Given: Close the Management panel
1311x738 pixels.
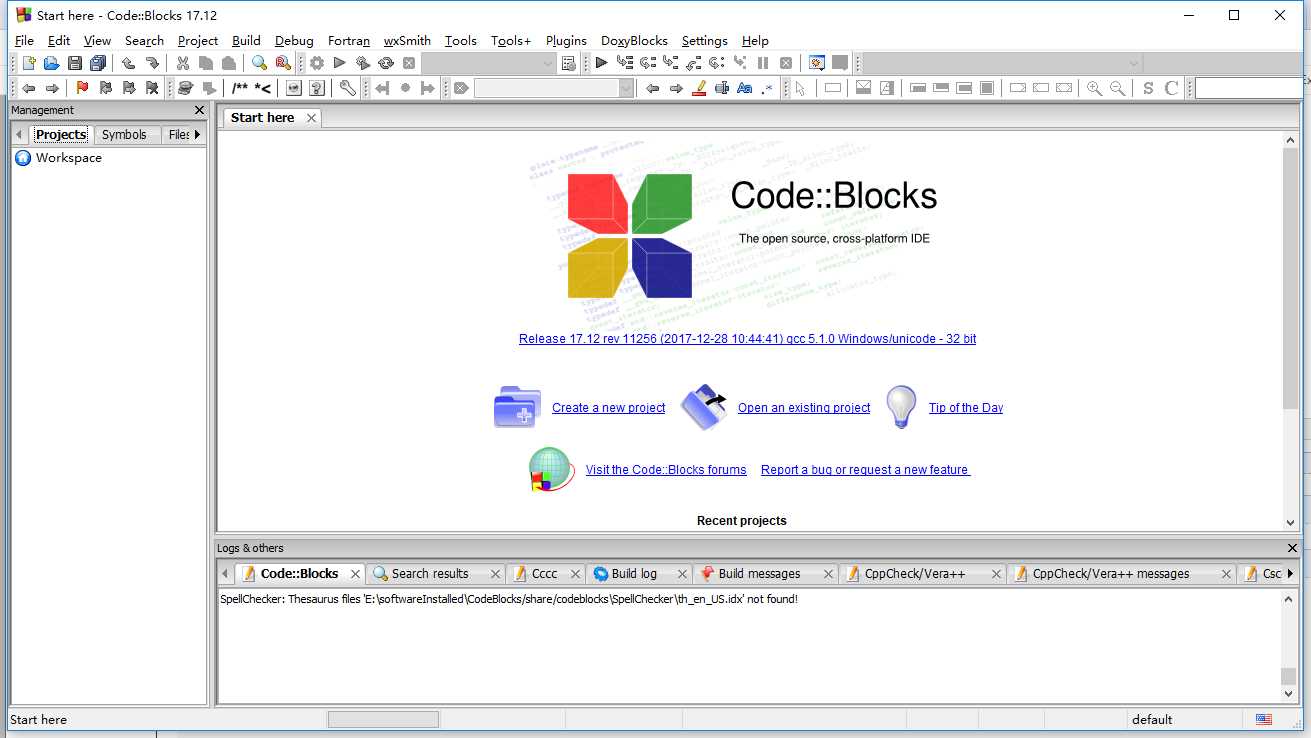Looking at the screenshot, I should (199, 110).
